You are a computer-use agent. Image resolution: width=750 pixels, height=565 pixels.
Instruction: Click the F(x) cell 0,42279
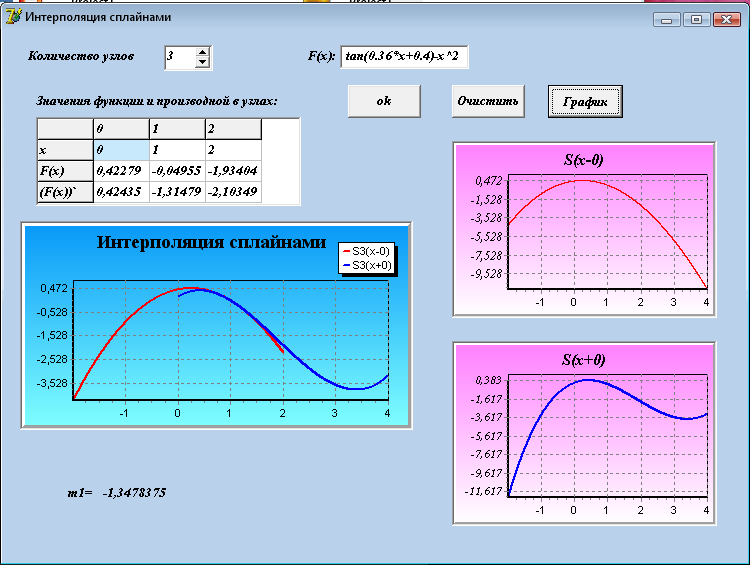coord(121,171)
